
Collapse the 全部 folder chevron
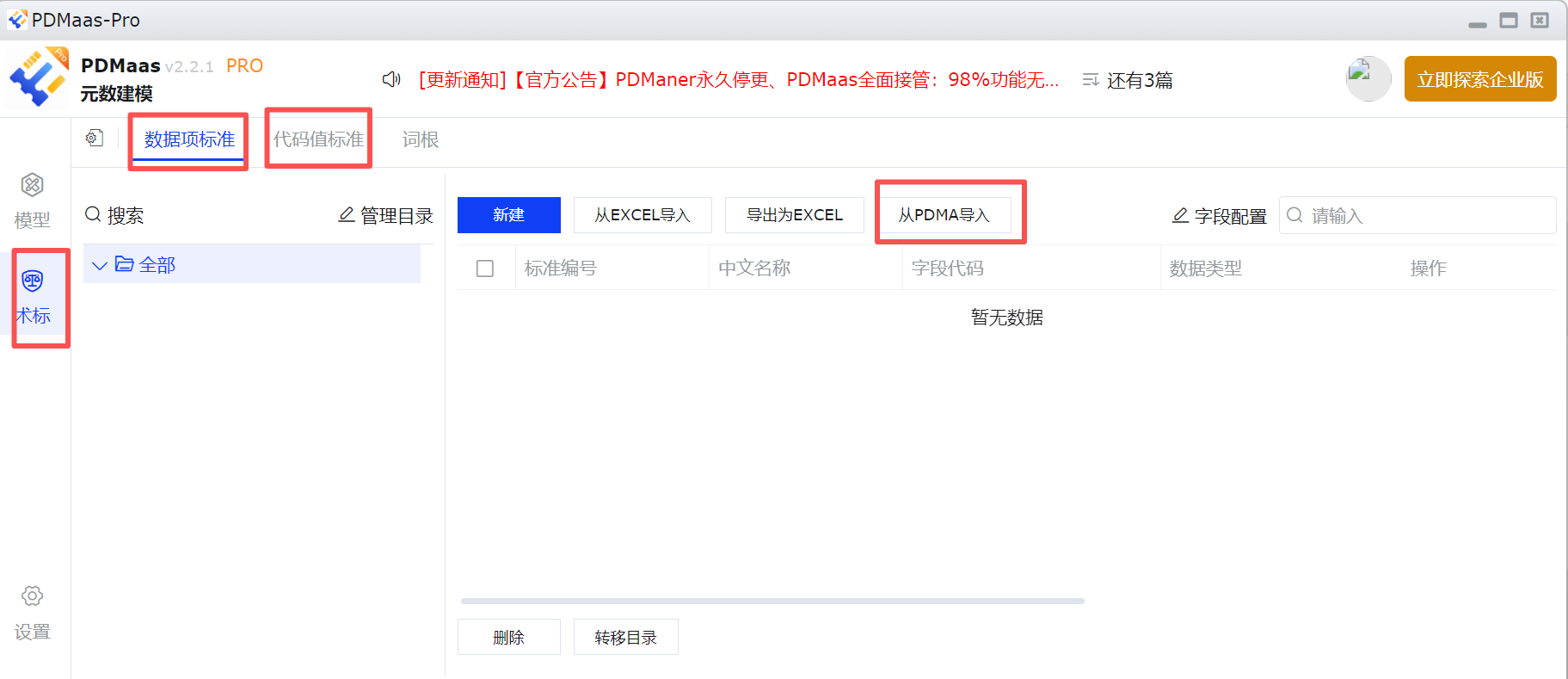point(100,265)
